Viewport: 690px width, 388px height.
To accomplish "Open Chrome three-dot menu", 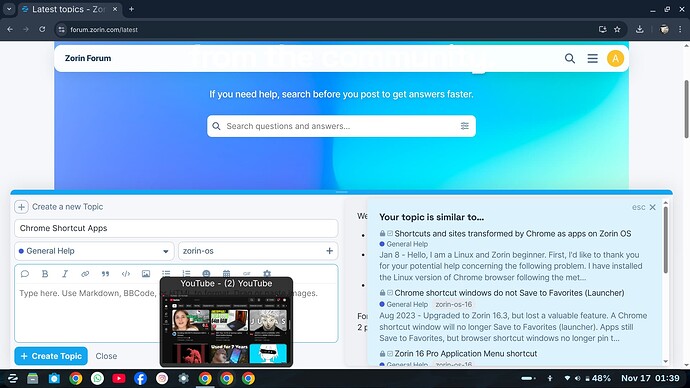I will (680, 29).
